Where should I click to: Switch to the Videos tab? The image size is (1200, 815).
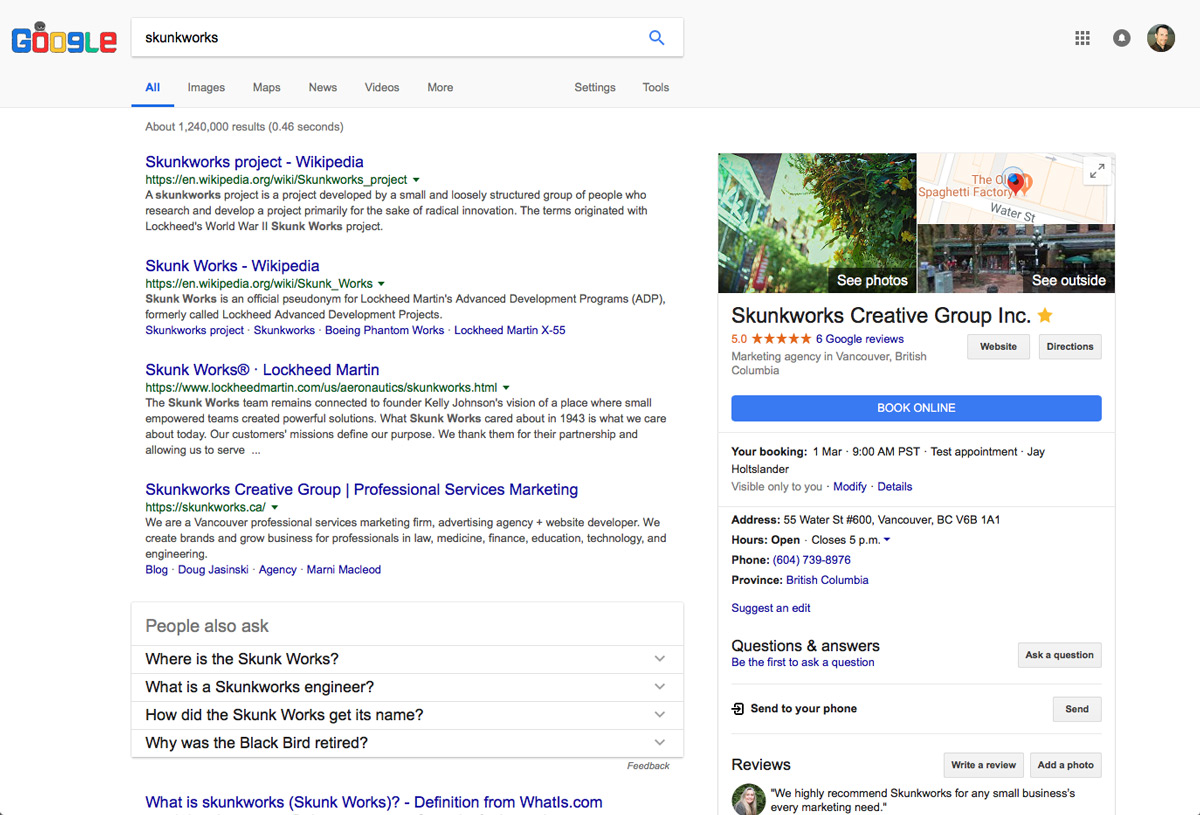click(x=382, y=88)
